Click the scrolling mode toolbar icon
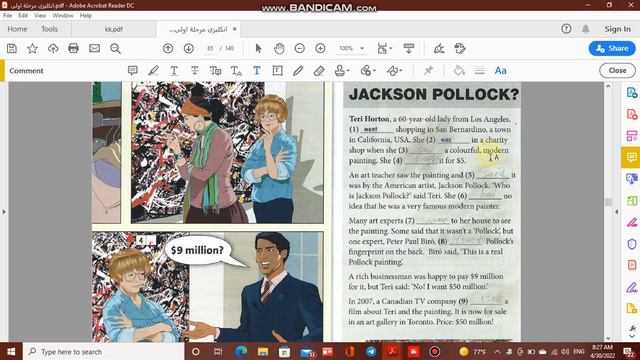640x360 pixels. (x=409, y=49)
